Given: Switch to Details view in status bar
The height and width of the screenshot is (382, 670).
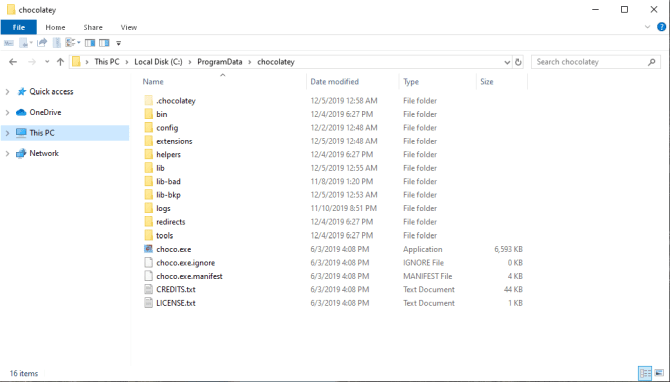Looking at the screenshot, I should [645, 373].
